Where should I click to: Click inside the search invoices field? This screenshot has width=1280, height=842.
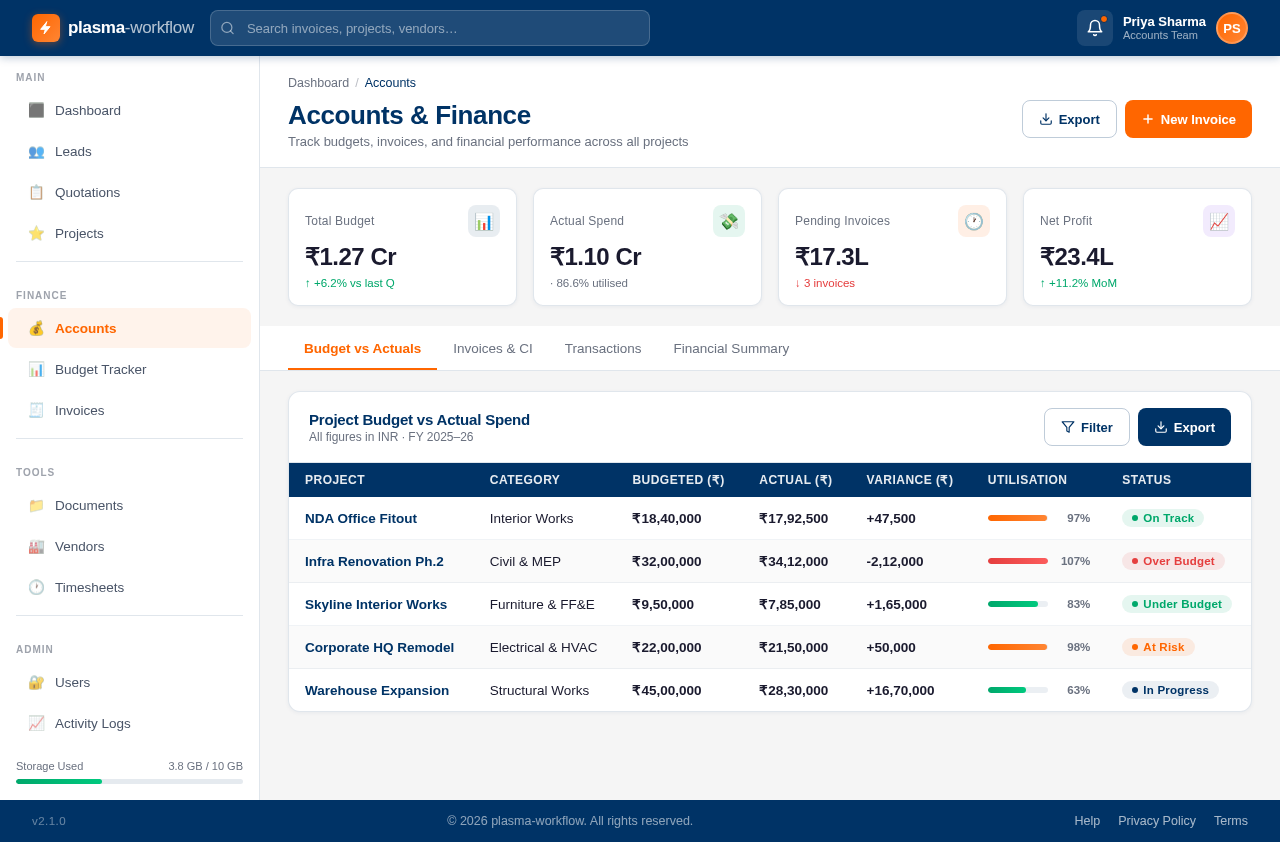(x=430, y=28)
